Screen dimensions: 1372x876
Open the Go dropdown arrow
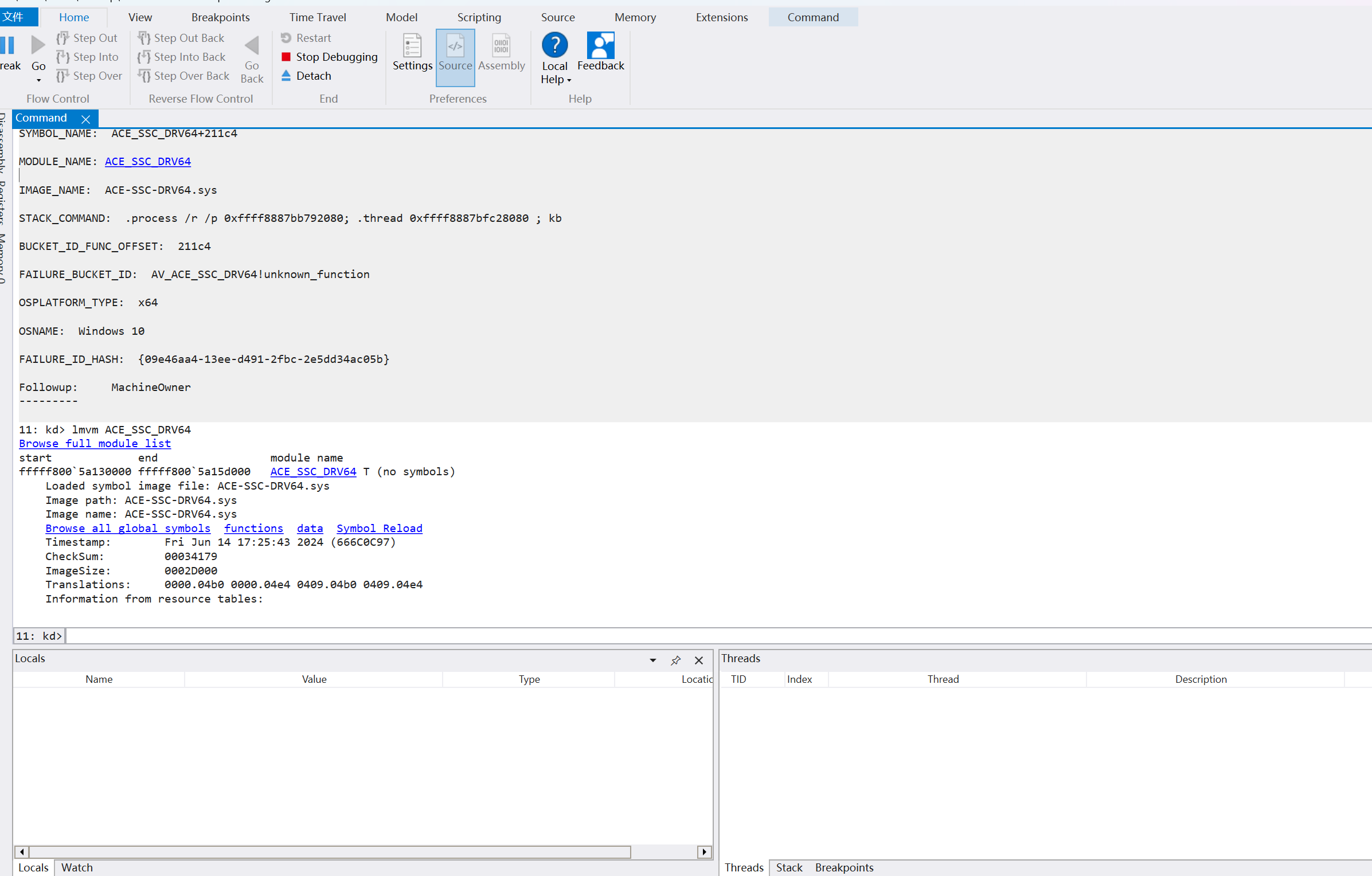pyautogui.click(x=38, y=80)
